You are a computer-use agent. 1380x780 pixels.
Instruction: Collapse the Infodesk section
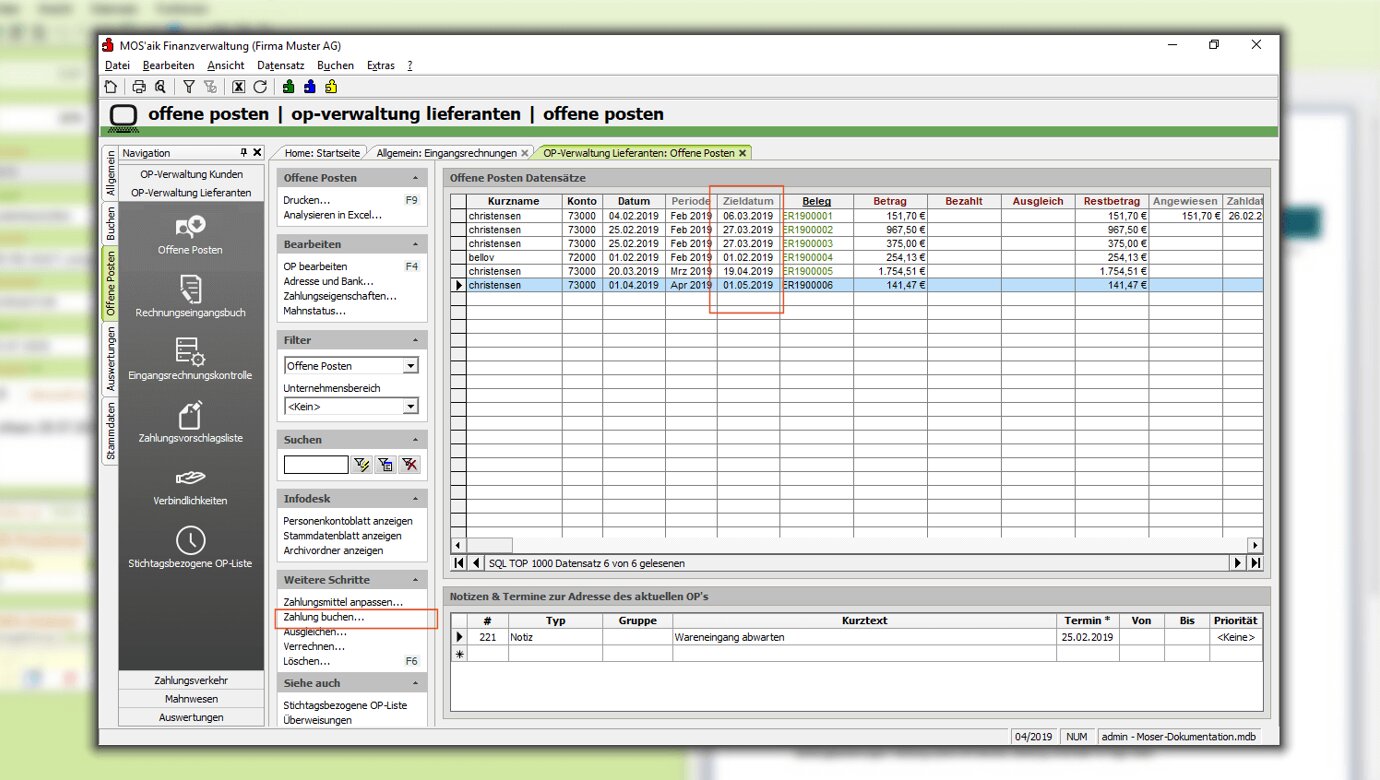click(x=415, y=499)
